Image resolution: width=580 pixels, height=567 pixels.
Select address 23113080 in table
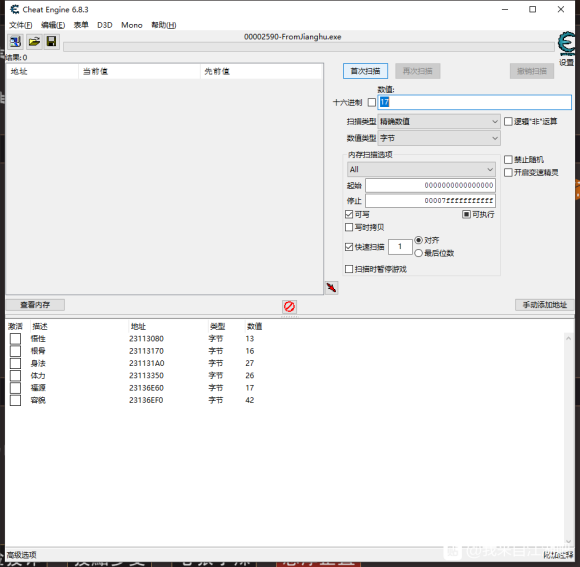146,339
